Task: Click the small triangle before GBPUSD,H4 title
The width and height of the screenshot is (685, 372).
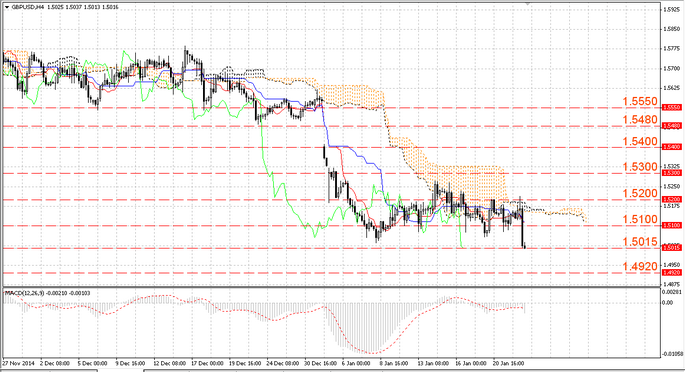Action: (x=7, y=7)
